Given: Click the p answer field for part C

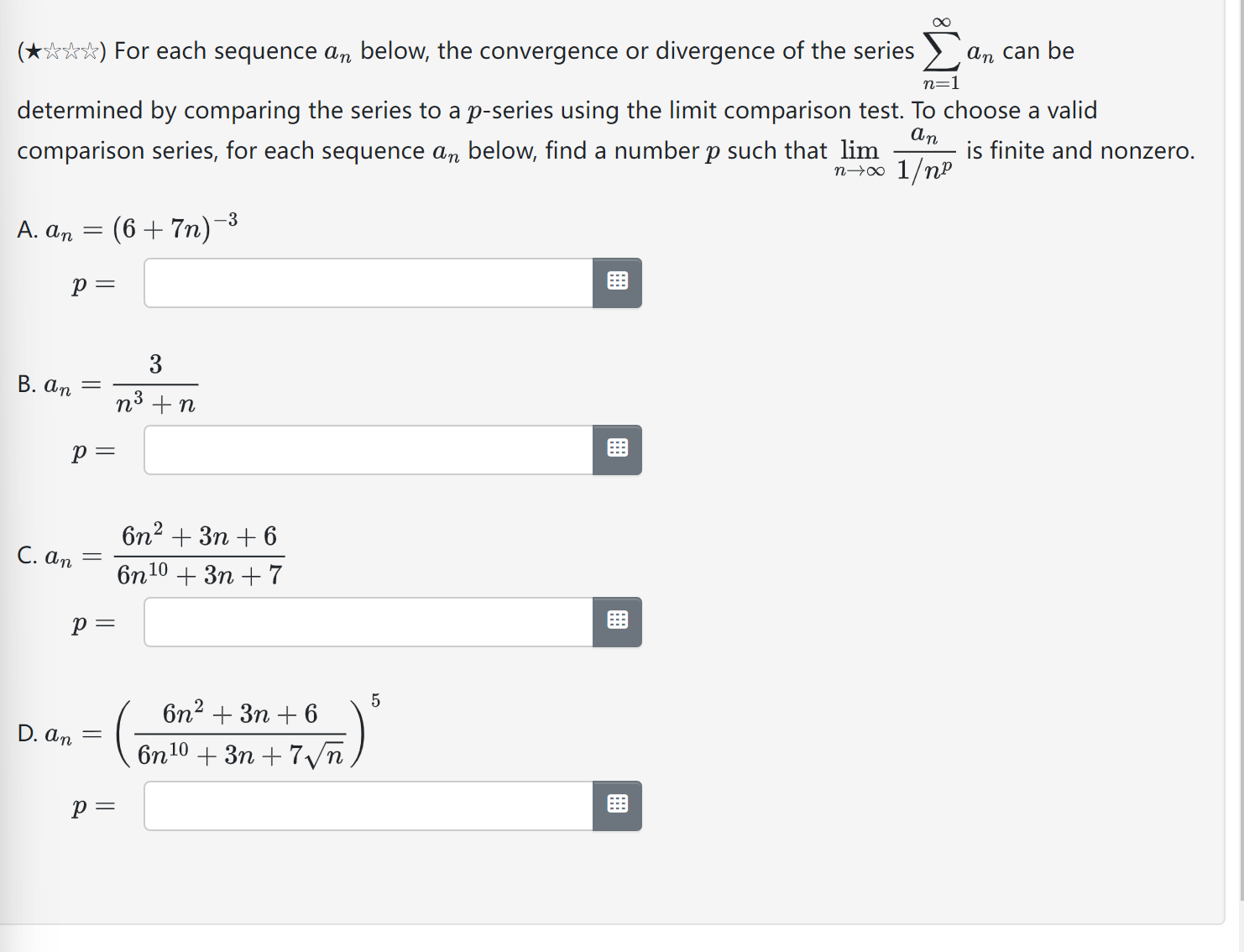Looking at the screenshot, I should coord(369,621).
